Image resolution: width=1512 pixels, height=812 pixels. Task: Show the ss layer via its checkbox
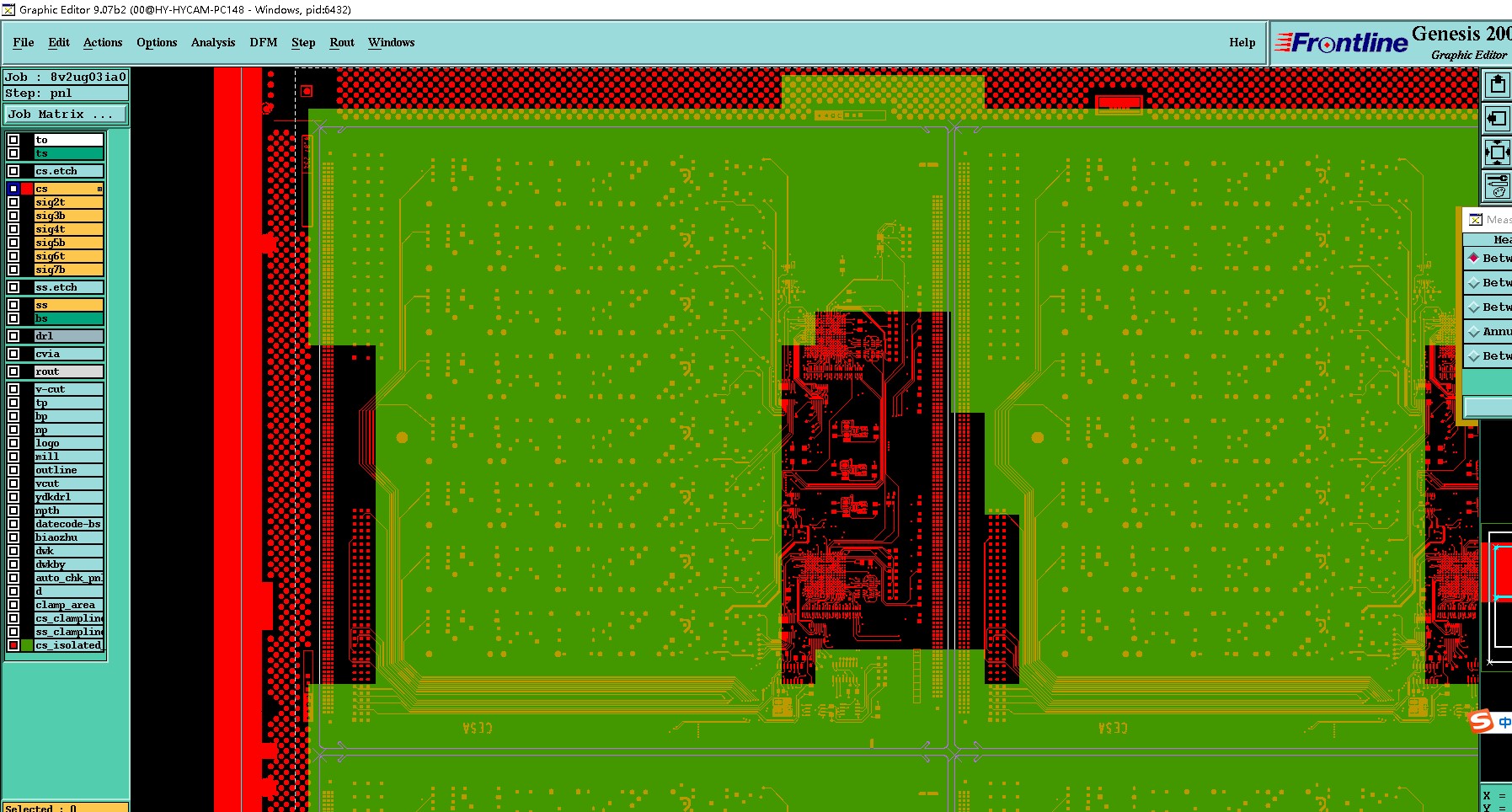pos(13,305)
